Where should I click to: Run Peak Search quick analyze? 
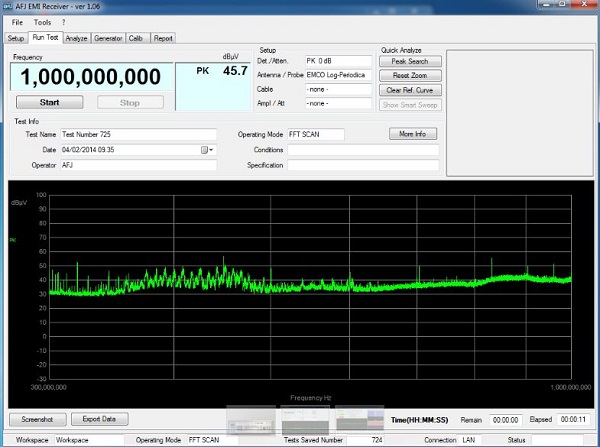pos(410,61)
